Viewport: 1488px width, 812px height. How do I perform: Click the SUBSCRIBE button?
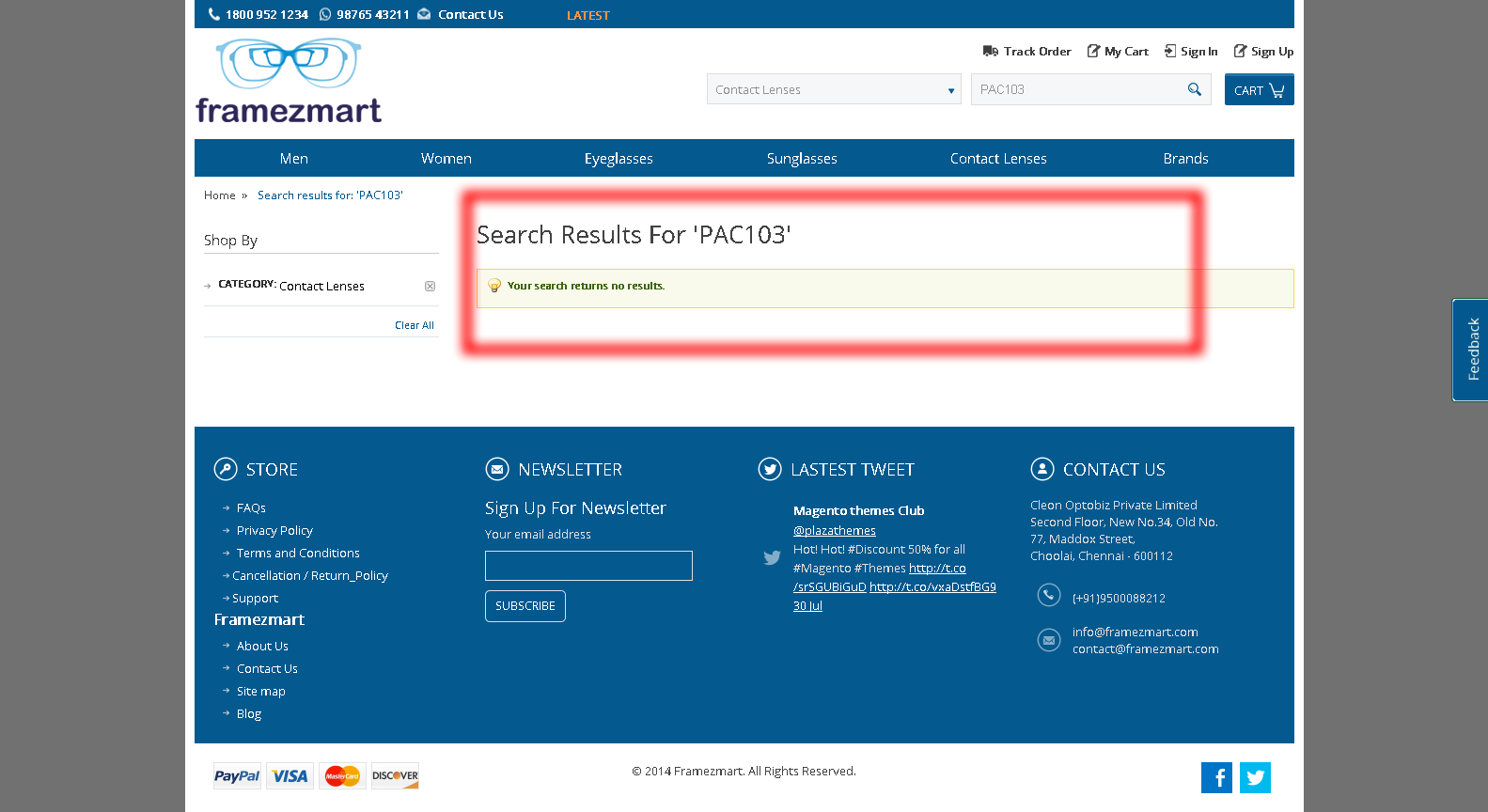pos(525,606)
